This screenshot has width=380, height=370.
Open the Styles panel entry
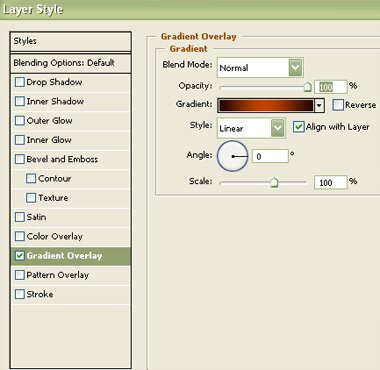coord(71,41)
